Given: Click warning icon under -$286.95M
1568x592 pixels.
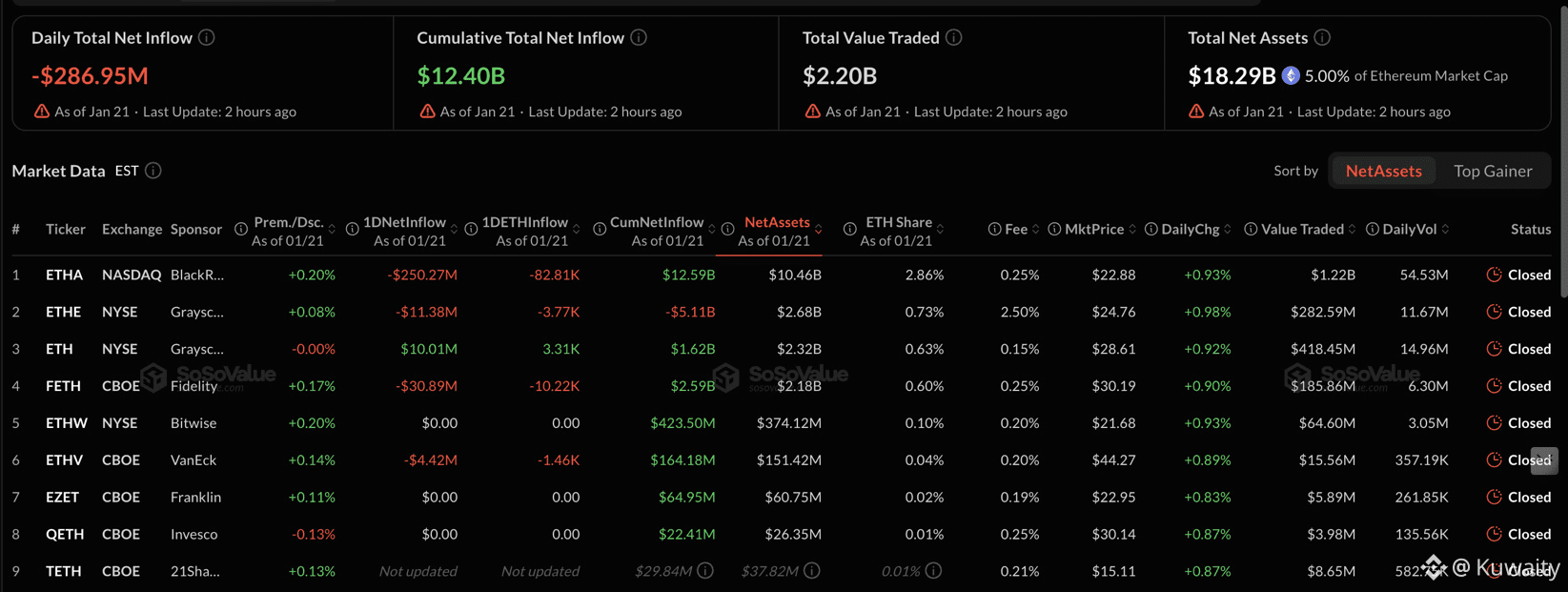Looking at the screenshot, I should pyautogui.click(x=42, y=112).
